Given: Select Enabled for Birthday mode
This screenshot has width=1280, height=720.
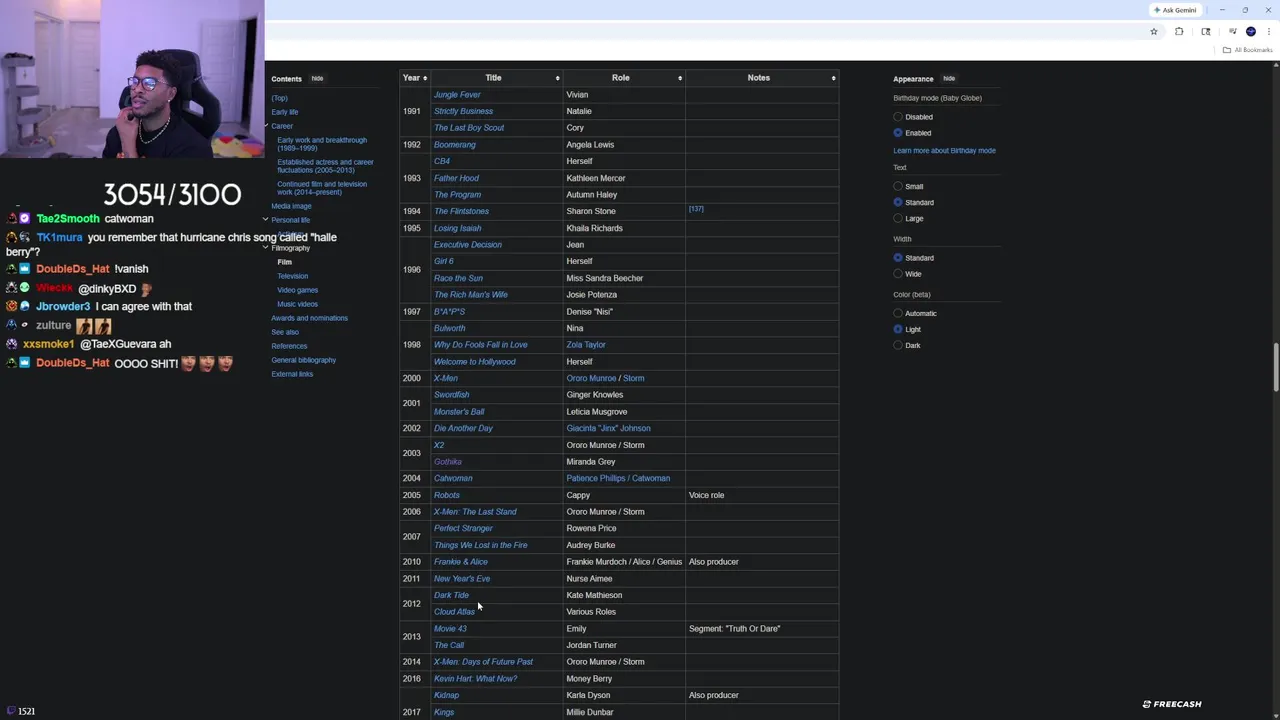Looking at the screenshot, I should [x=898, y=133].
